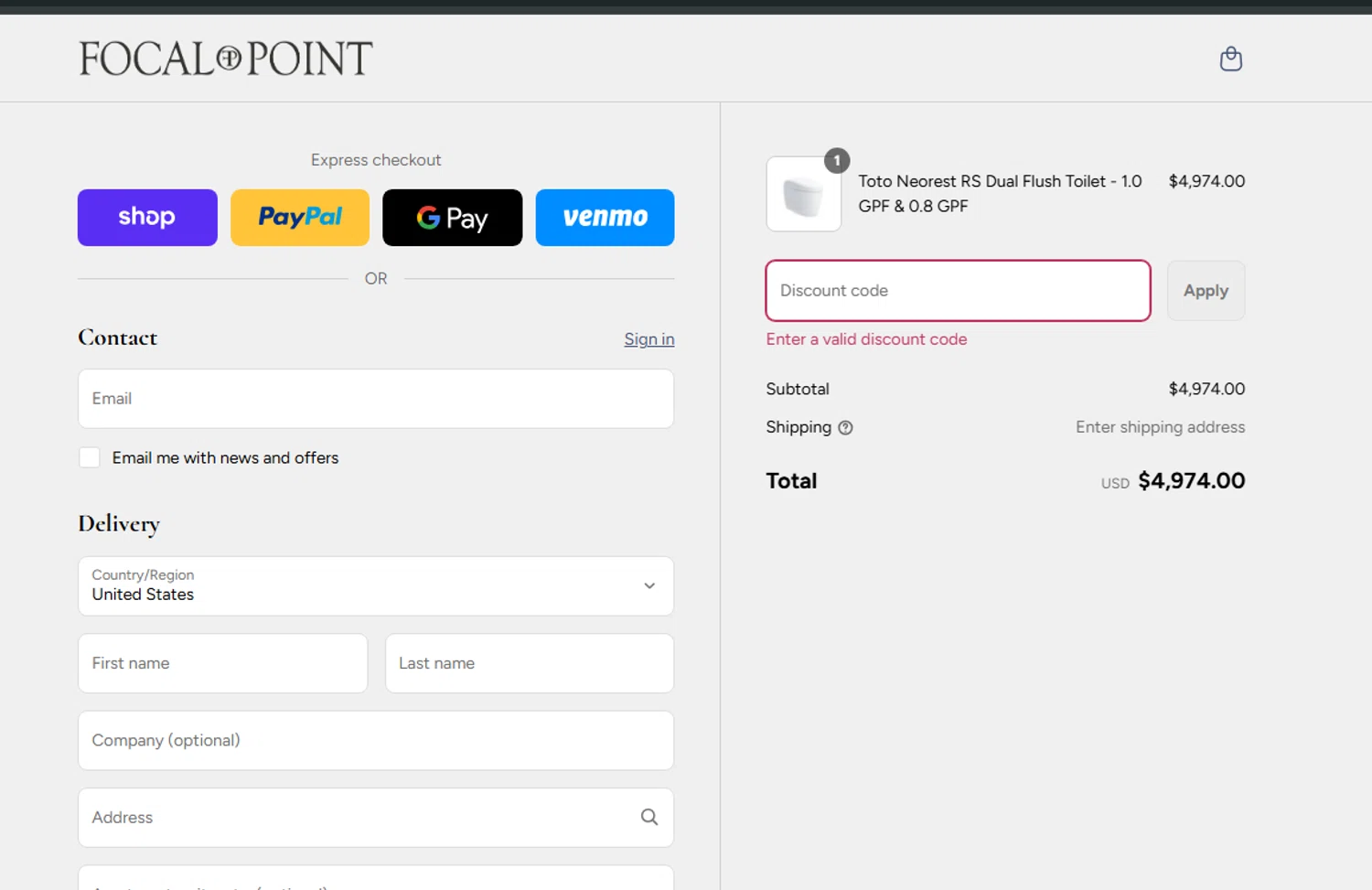Viewport: 1372px width, 890px height.
Task: Open the shopping bag cart icon
Action: (x=1231, y=59)
